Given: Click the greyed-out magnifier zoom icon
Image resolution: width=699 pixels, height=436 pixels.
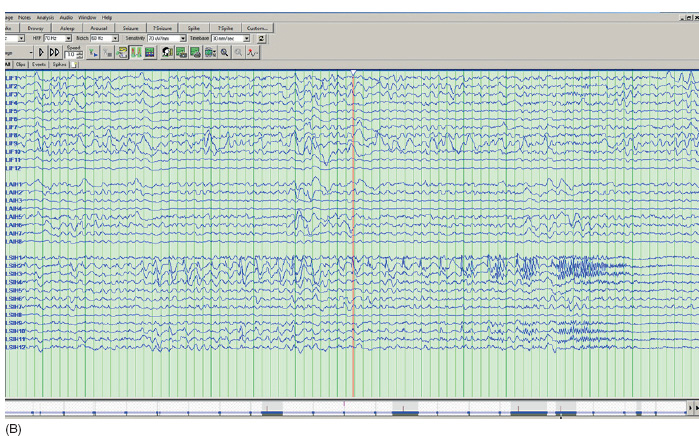Looking at the screenshot, I should point(239,52).
